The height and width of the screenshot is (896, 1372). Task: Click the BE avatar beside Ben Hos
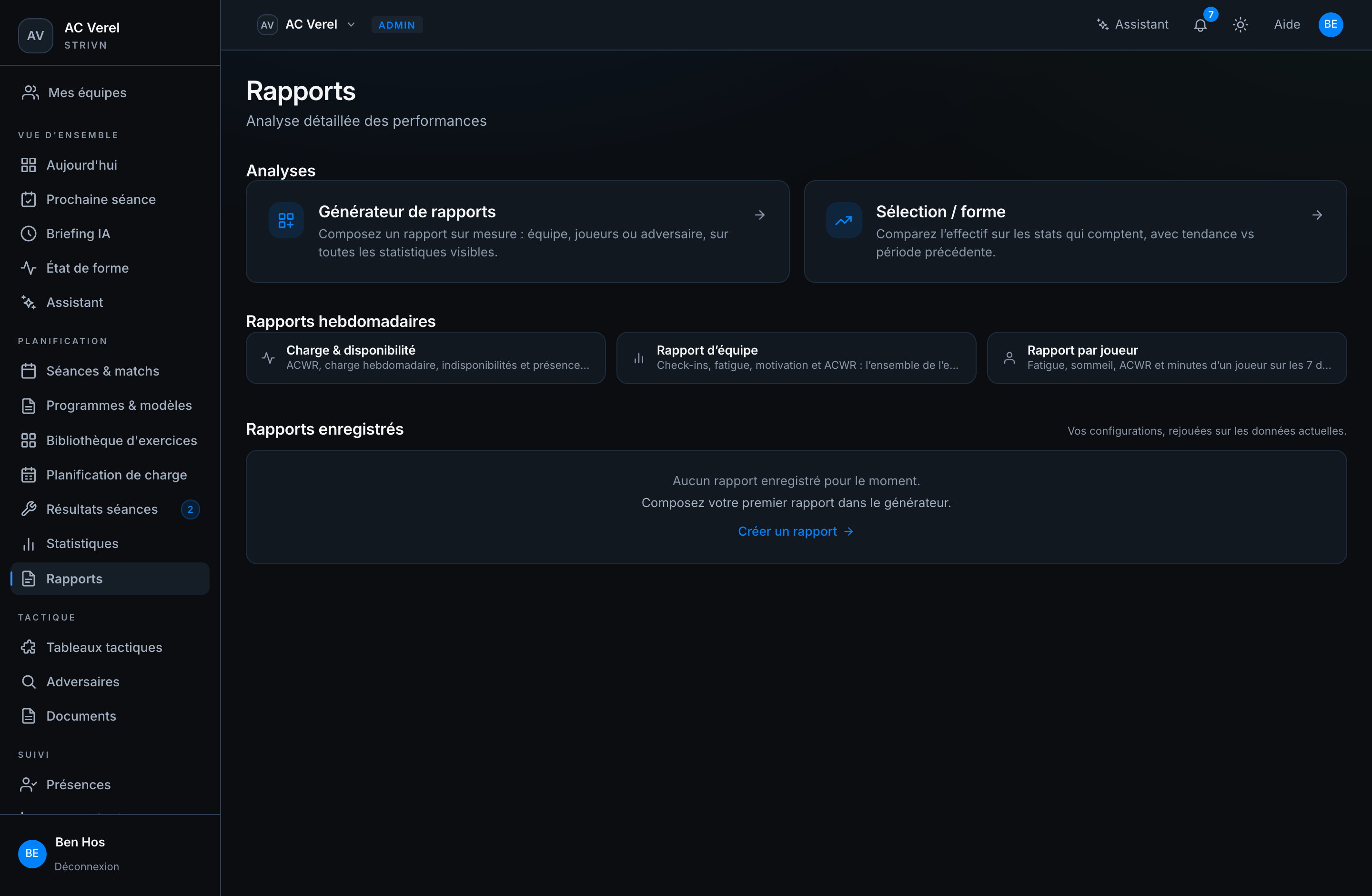click(32, 853)
